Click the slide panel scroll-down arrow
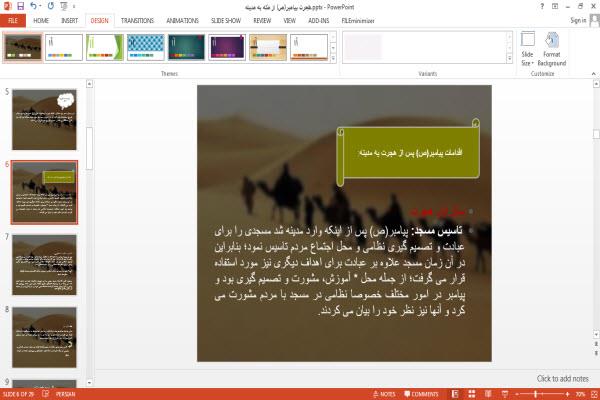 [90, 382]
